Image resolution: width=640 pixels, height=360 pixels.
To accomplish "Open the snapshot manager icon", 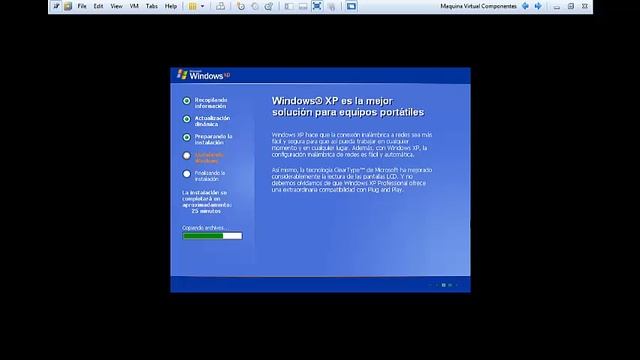I will coord(269,6).
